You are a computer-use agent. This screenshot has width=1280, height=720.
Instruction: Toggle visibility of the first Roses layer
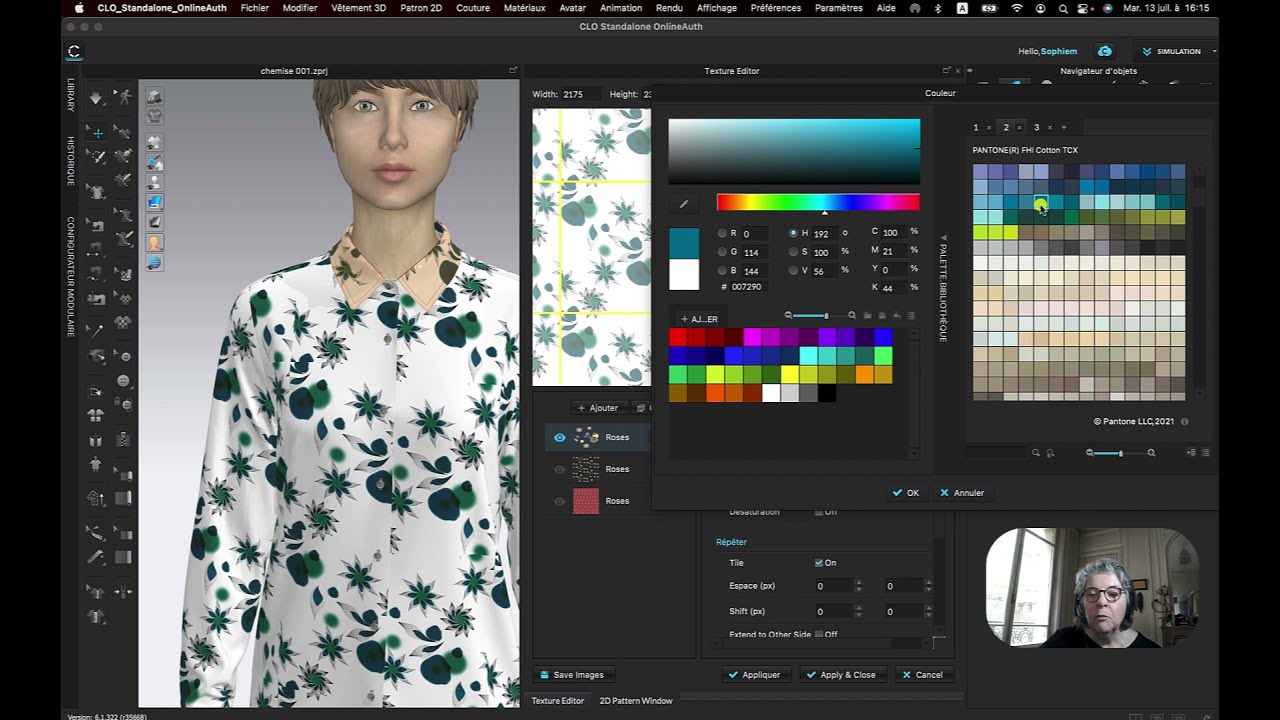pos(559,437)
